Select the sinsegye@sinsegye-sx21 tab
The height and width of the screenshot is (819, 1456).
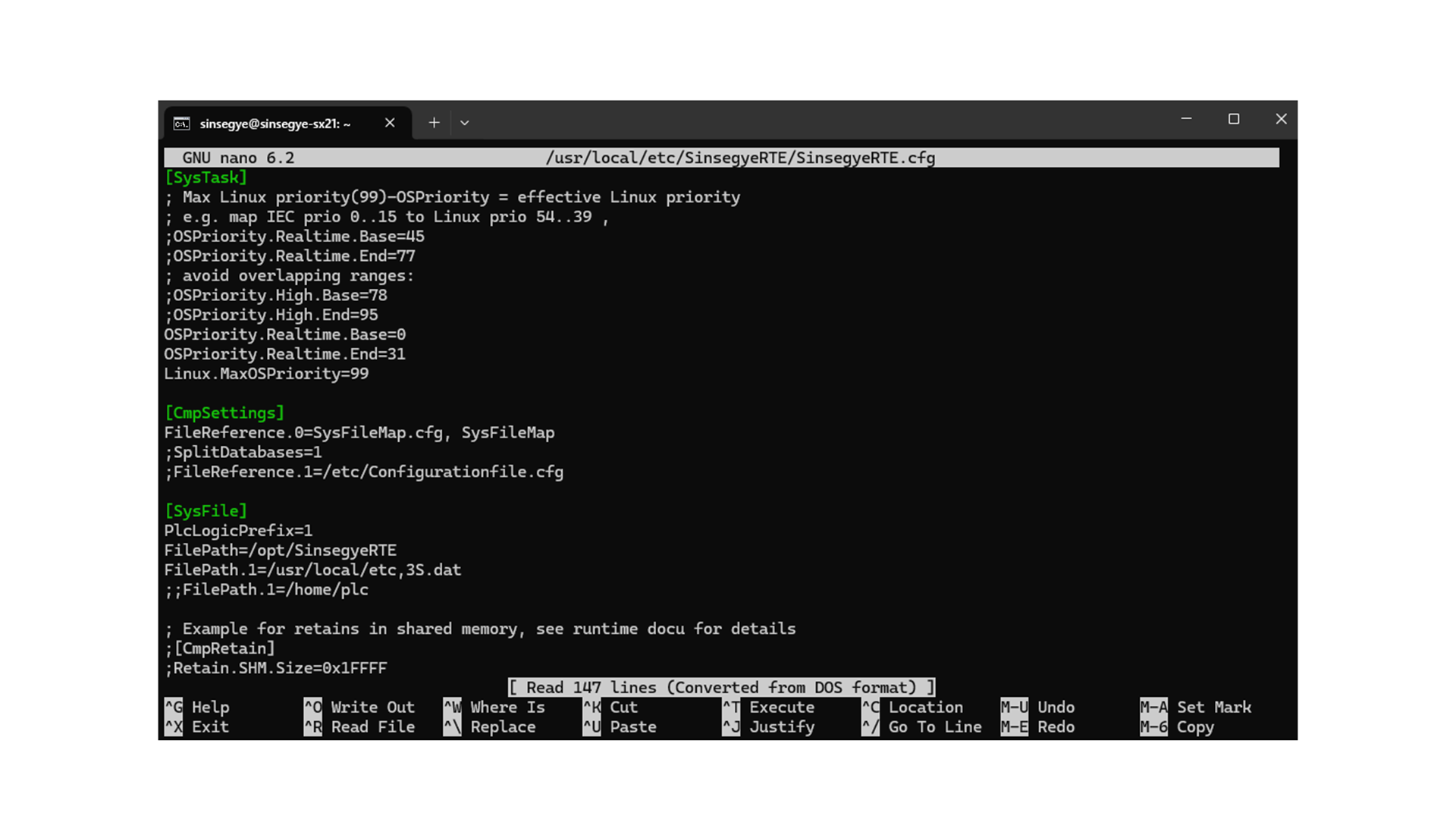(275, 124)
